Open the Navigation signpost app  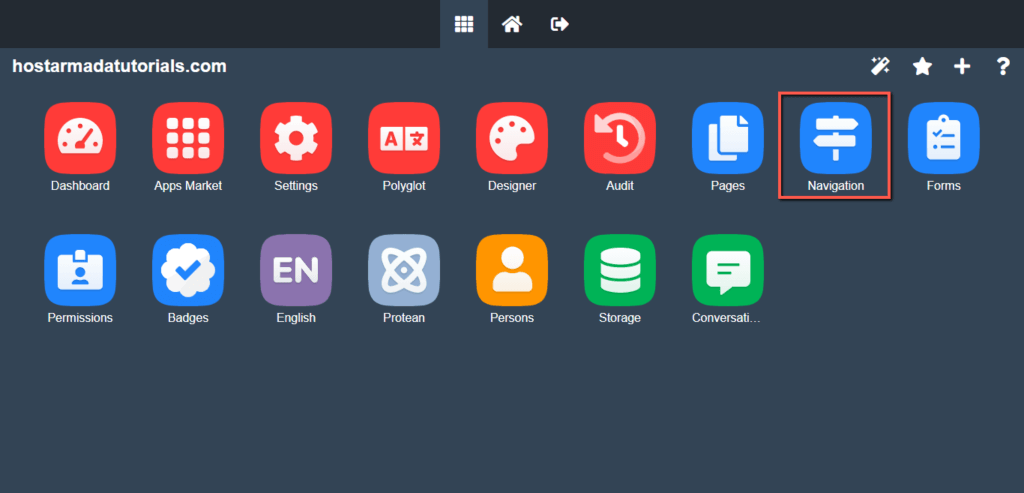click(x=836, y=138)
